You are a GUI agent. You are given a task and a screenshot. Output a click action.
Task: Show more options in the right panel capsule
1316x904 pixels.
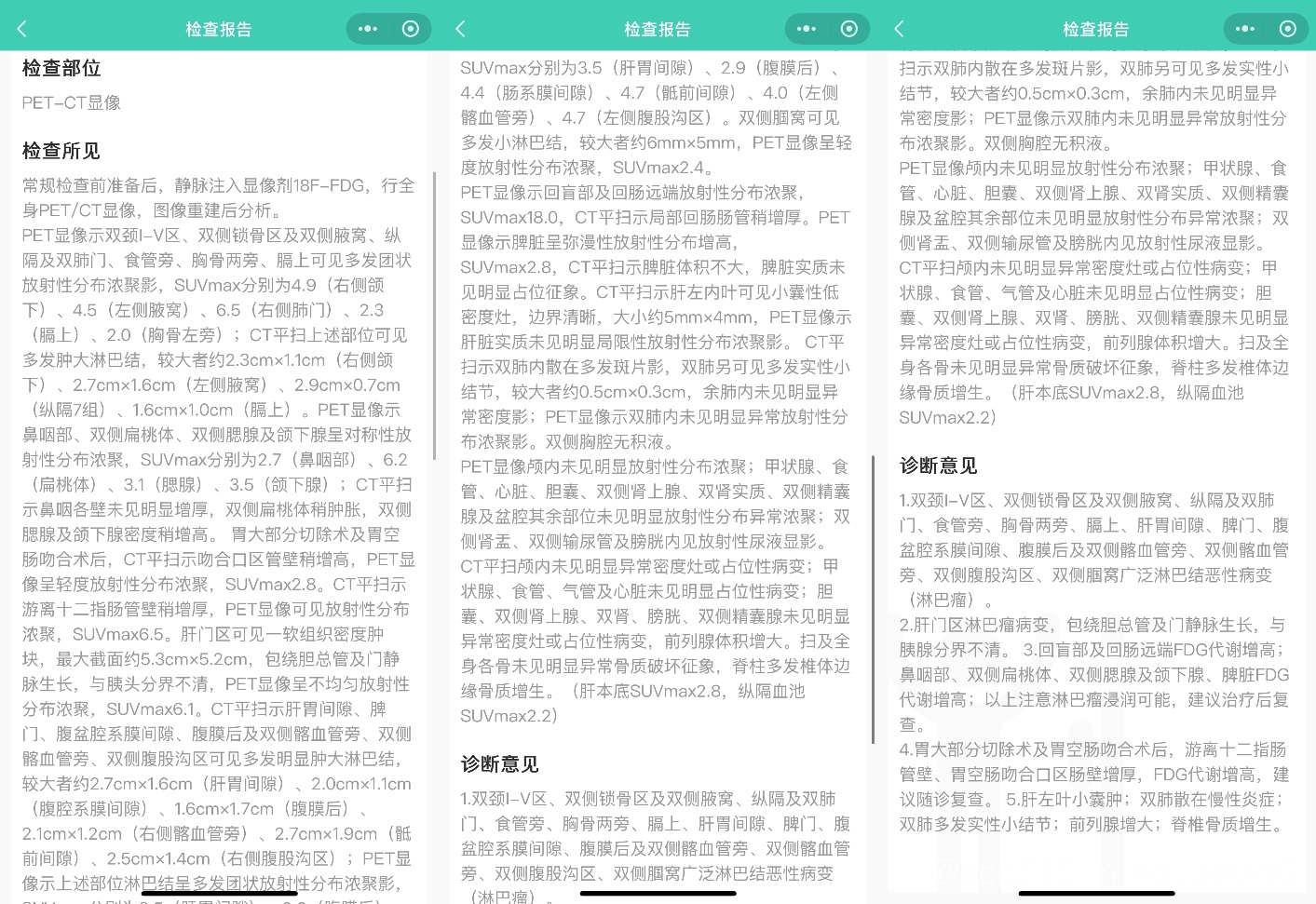tap(1245, 29)
